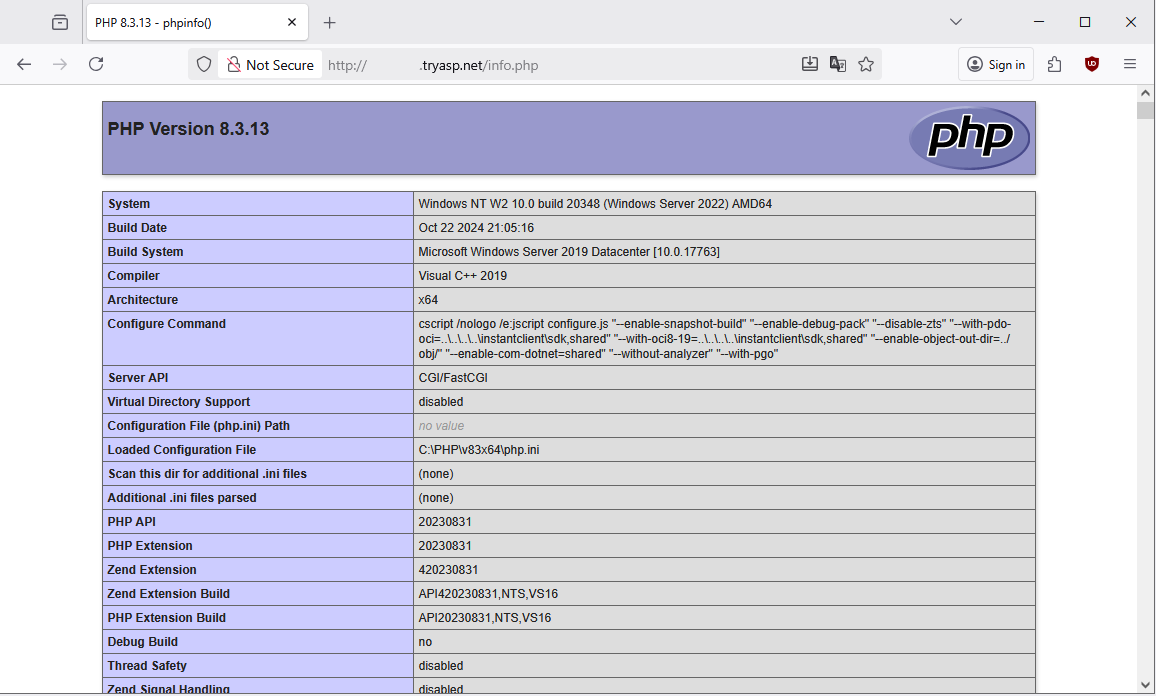The height and width of the screenshot is (696, 1156).
Task: Click the Not Secure lock indicator
Action: 270,65
